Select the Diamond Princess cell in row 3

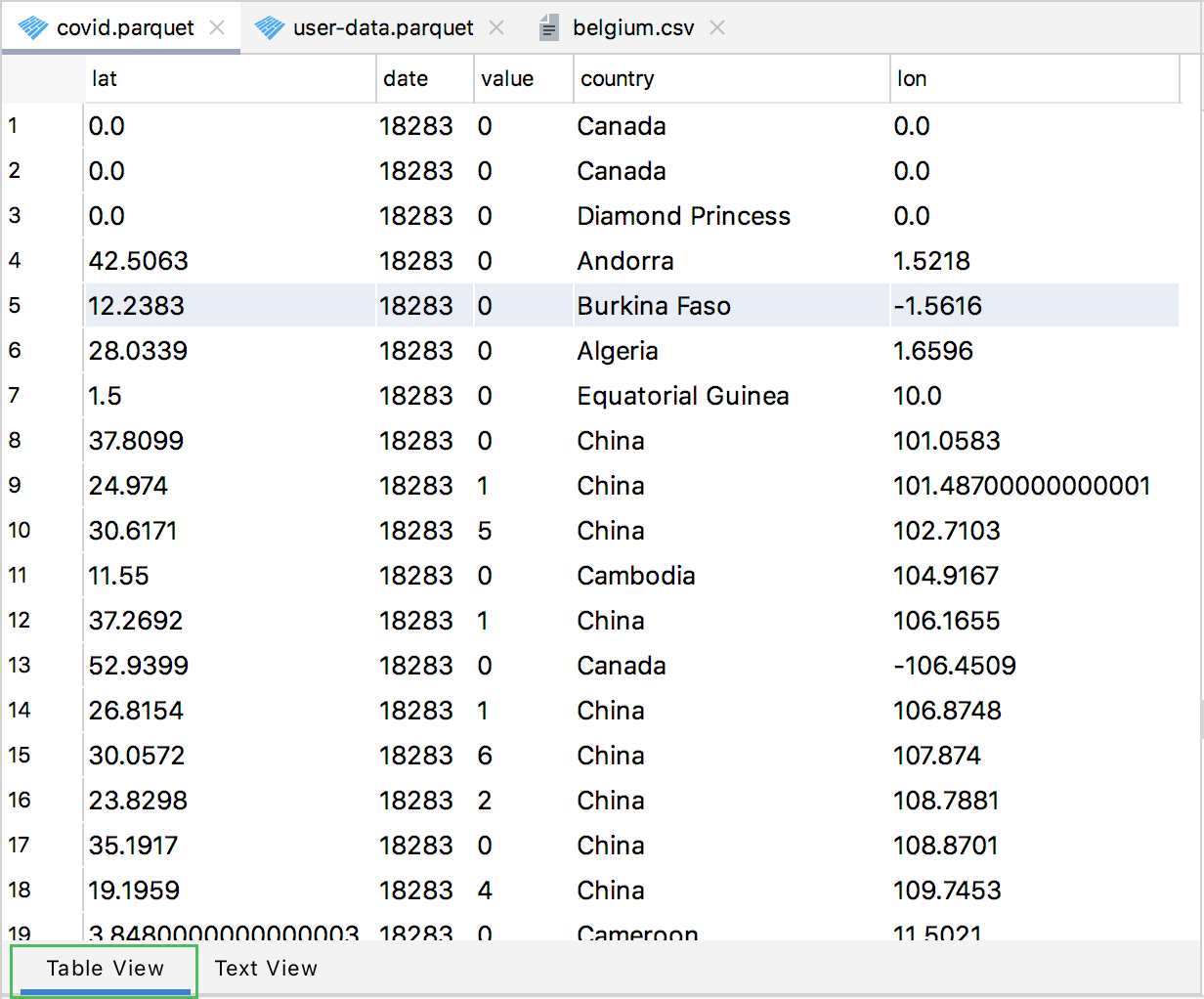(x=683, y=216)
